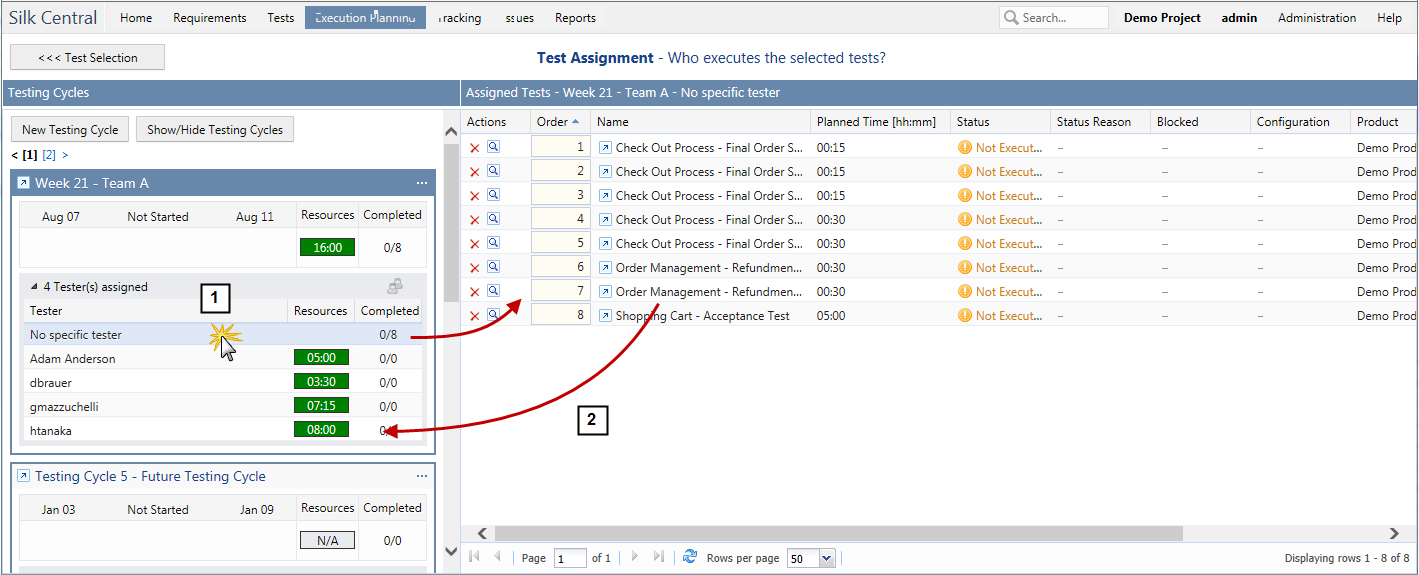Open the Week 21 - Team A cycle link icon

tap(24, 184)
